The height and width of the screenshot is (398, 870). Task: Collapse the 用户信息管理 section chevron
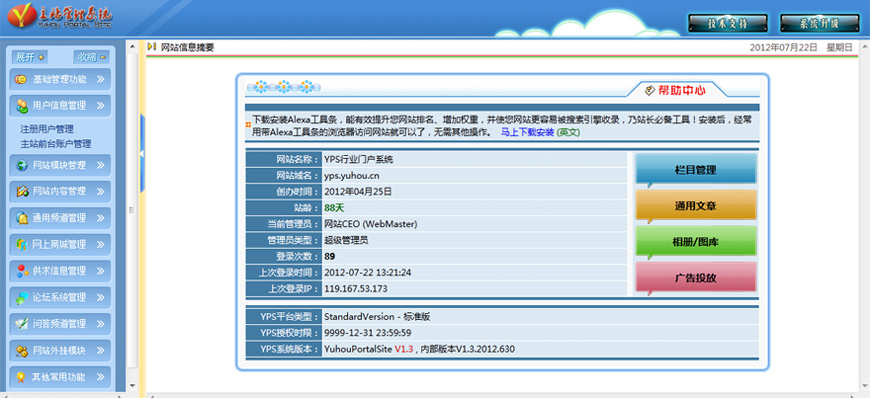[x=100, y=105]
